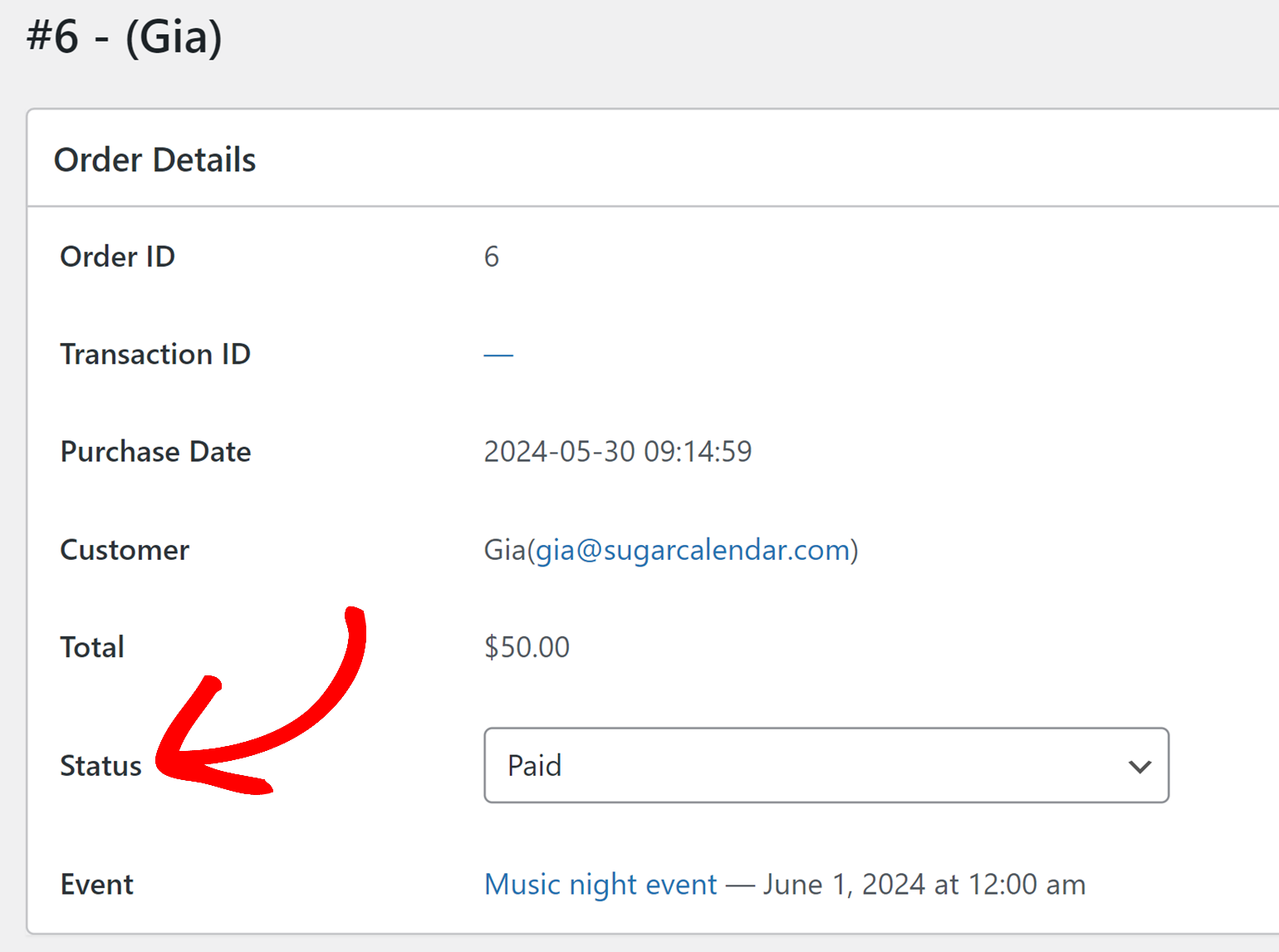
Task: Click the Transaction ID dash link
Action: pos(498,355)
